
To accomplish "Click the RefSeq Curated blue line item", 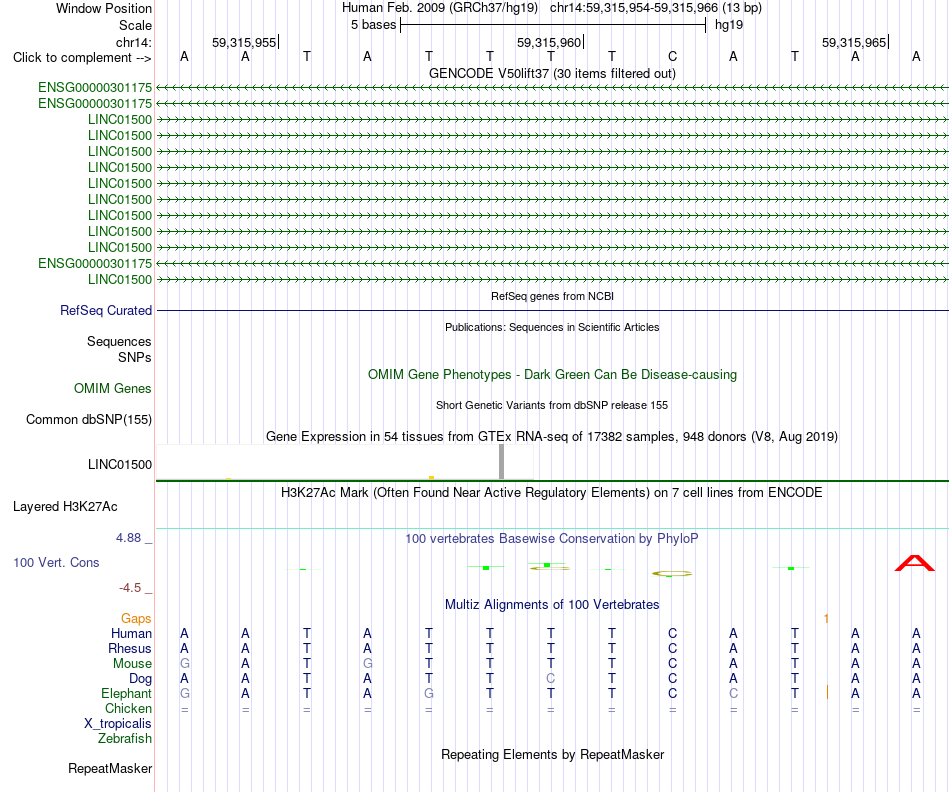I will pyautogui.click(x=552, y=311).
